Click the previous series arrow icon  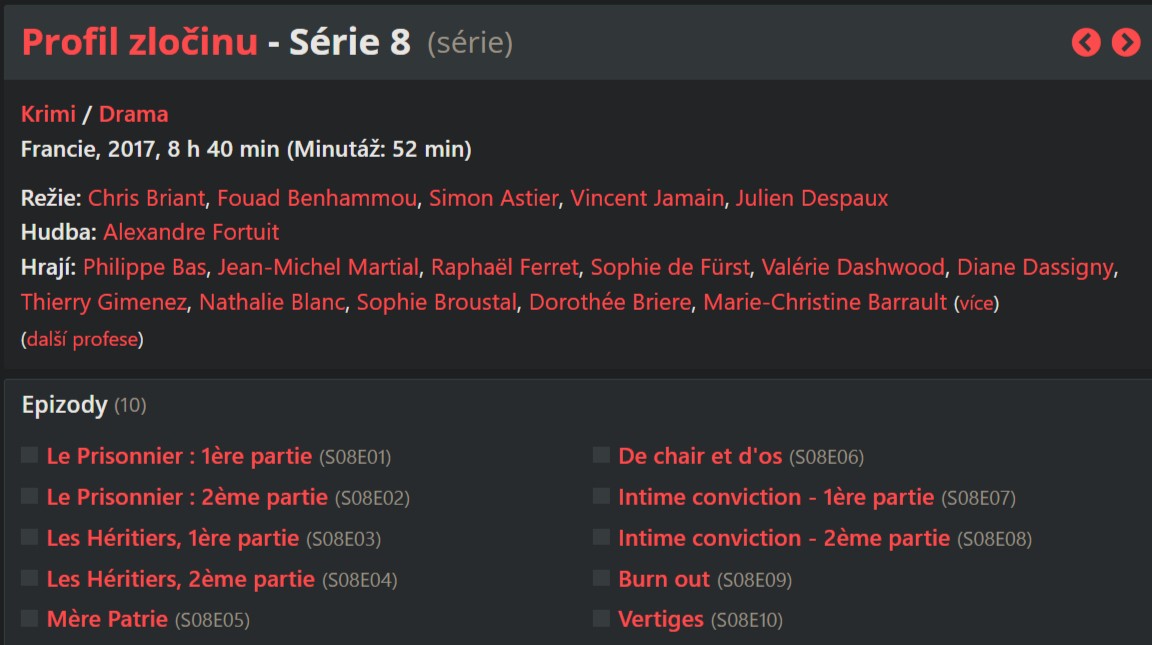[1086, 42]
